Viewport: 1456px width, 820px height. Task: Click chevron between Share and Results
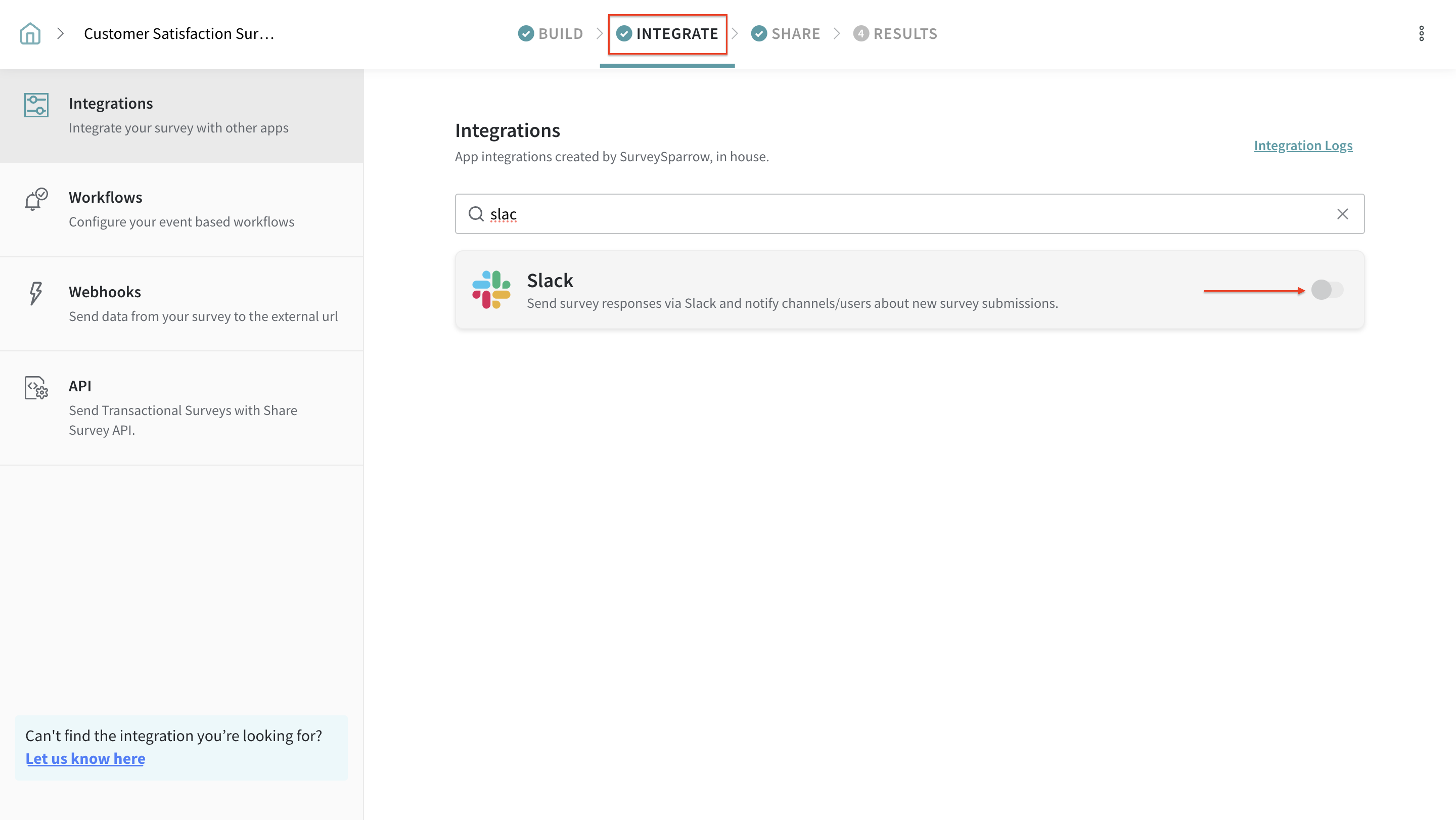pos(837,33)
